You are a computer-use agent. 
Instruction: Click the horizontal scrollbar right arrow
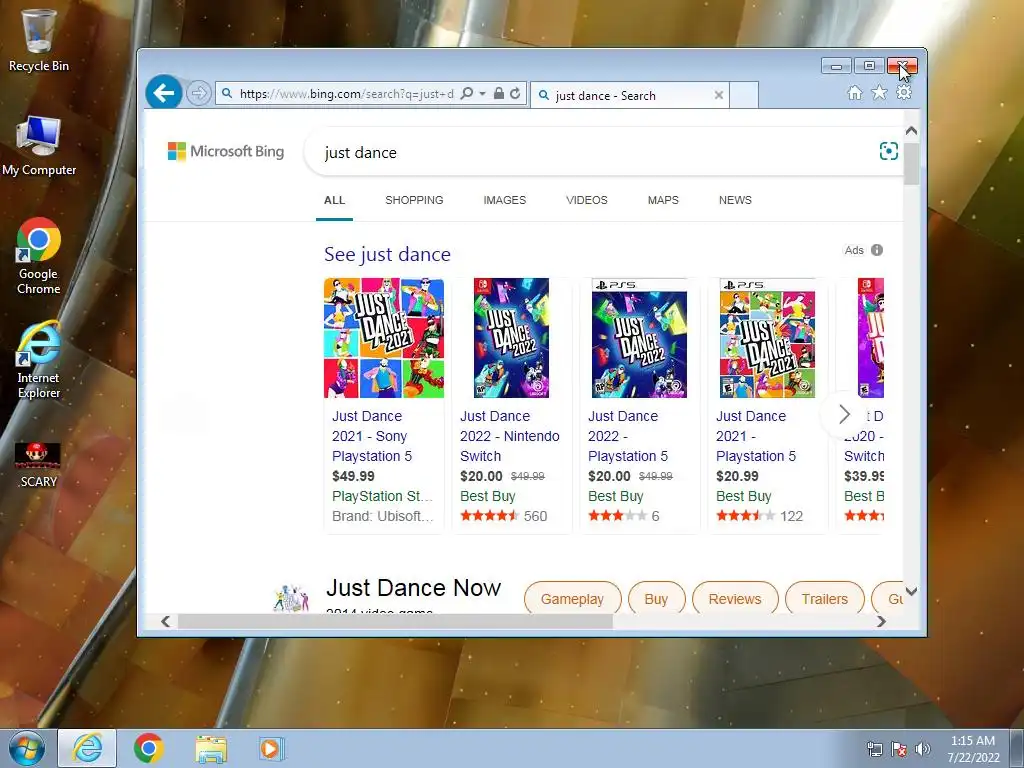pyautogui.click(x=881, y=621)
